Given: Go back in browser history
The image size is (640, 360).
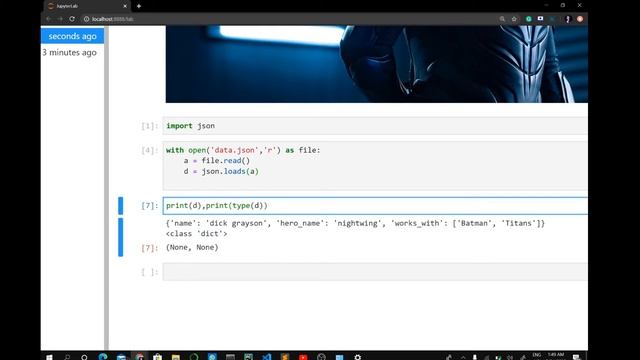Looking at the screenshot, I should 49,19.
